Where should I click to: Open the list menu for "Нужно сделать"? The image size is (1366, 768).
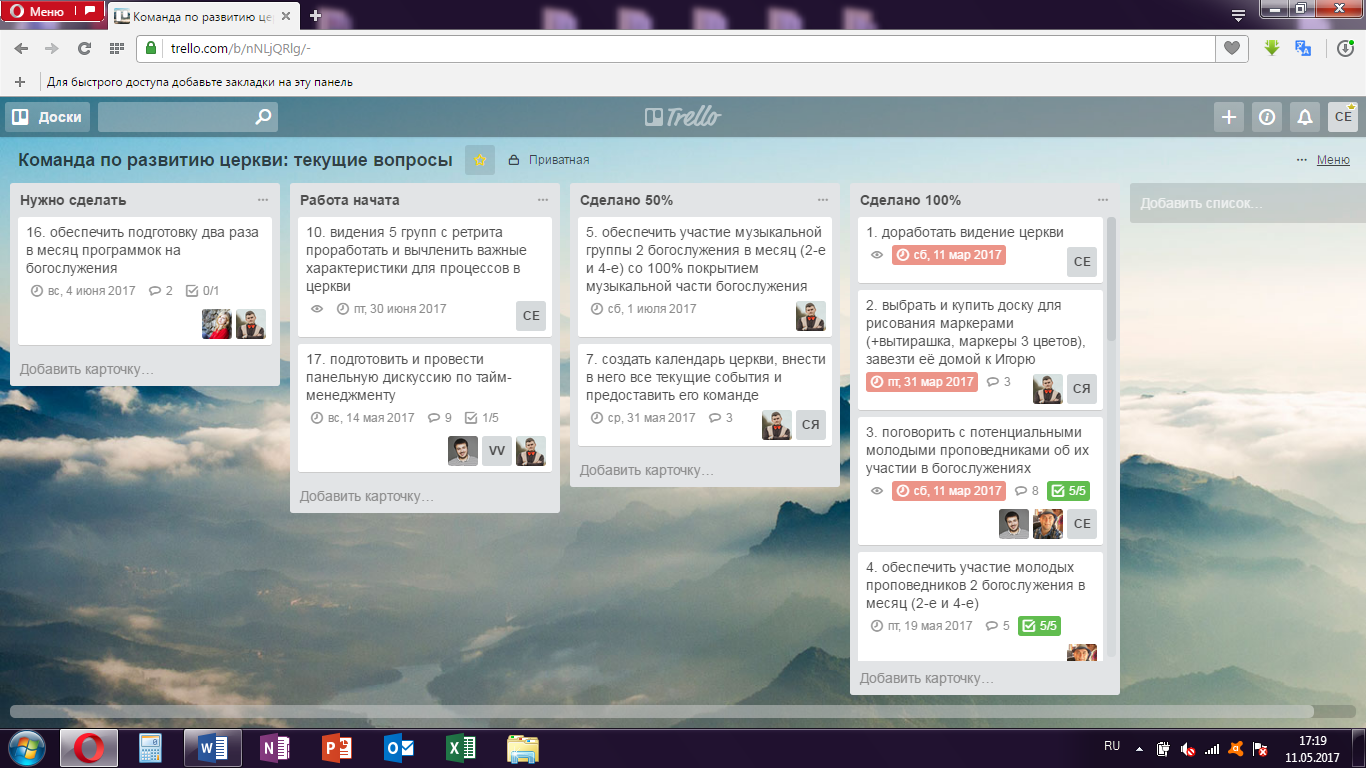coord(263,200)
